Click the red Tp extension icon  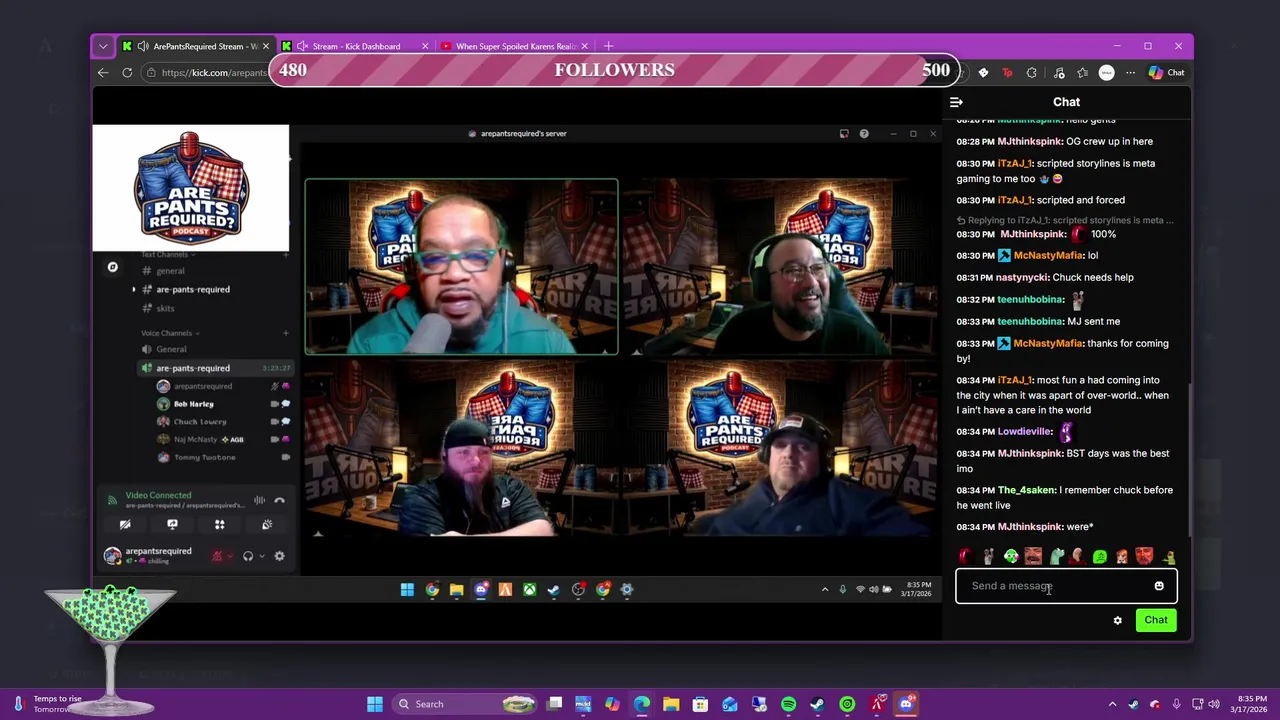(1007, 72)
